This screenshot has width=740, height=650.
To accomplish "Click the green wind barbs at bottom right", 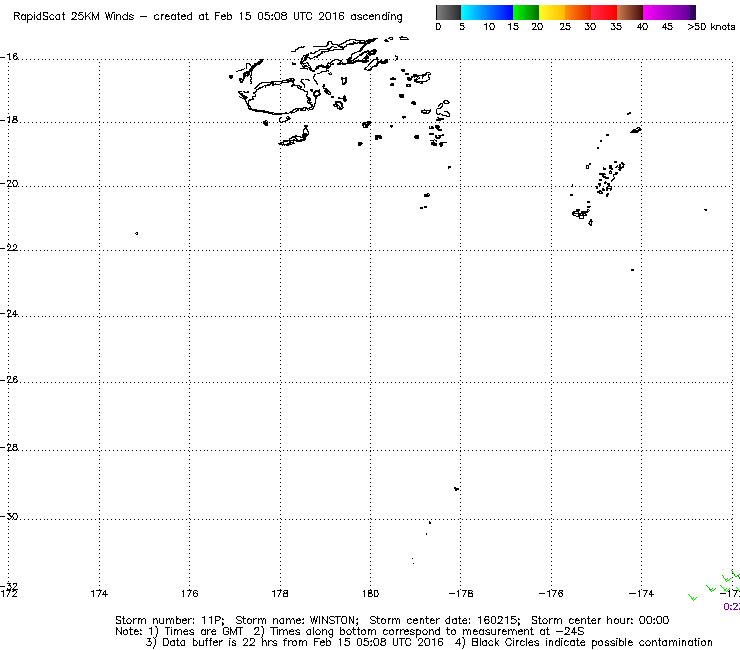I will click(715, 585).
